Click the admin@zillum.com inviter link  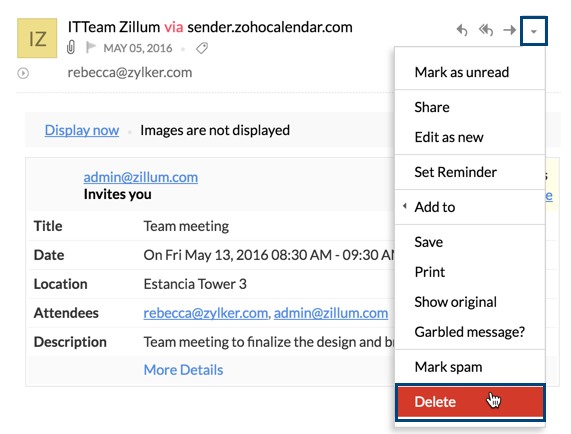point(141,177)
